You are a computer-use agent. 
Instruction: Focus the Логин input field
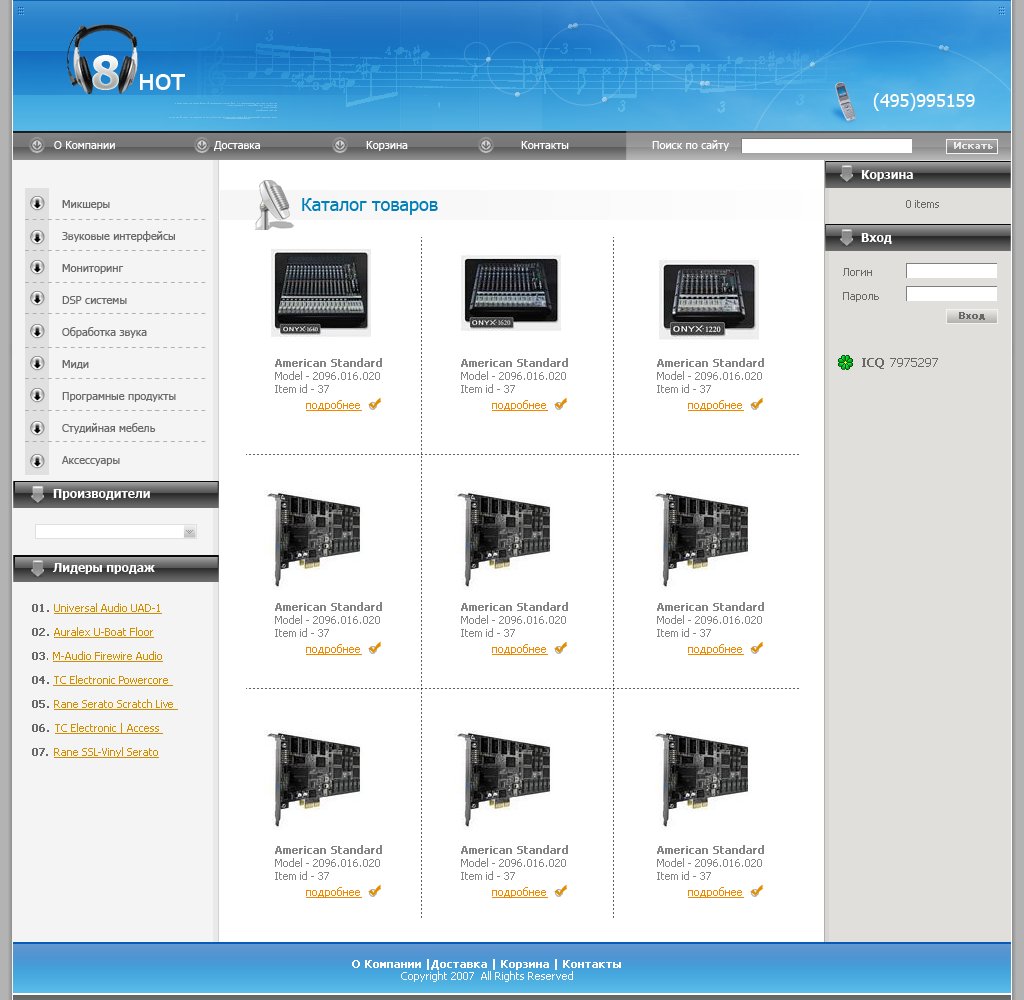pos(951,271)
